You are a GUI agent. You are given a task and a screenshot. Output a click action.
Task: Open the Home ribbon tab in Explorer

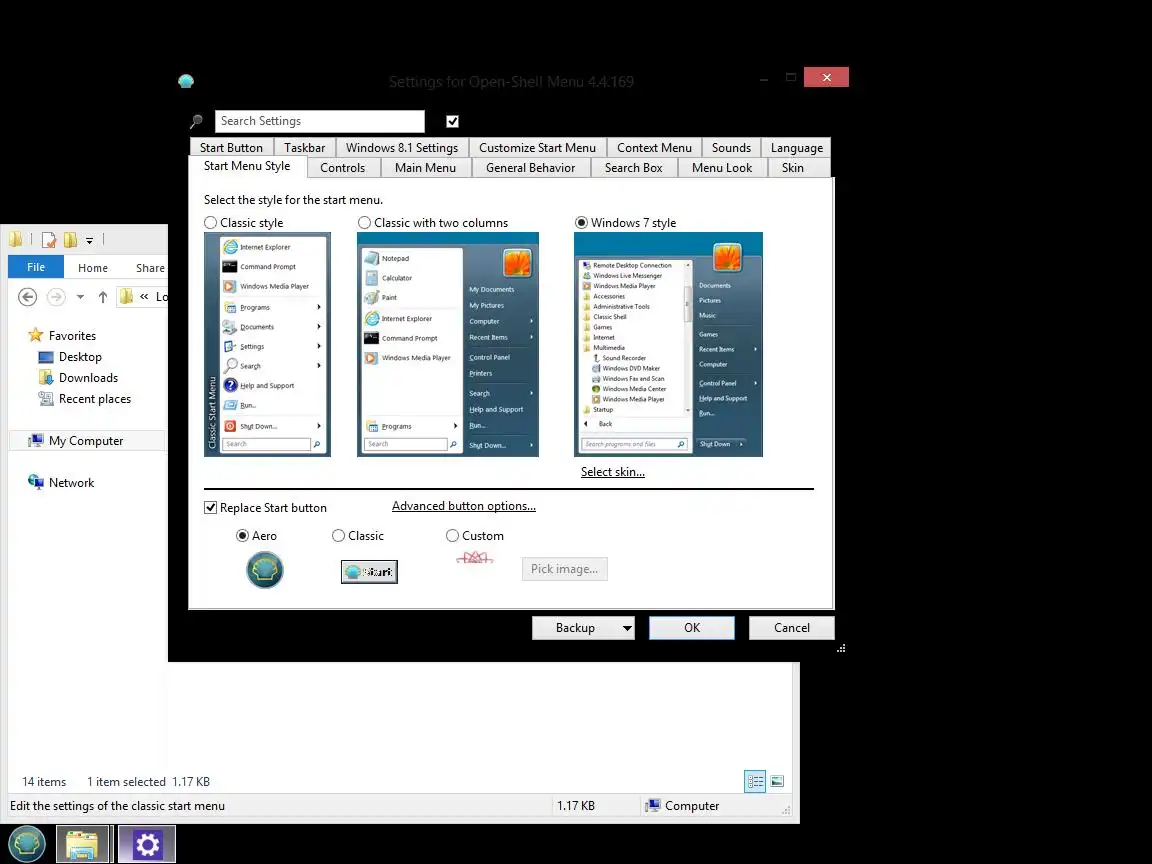tap(93, 267)
